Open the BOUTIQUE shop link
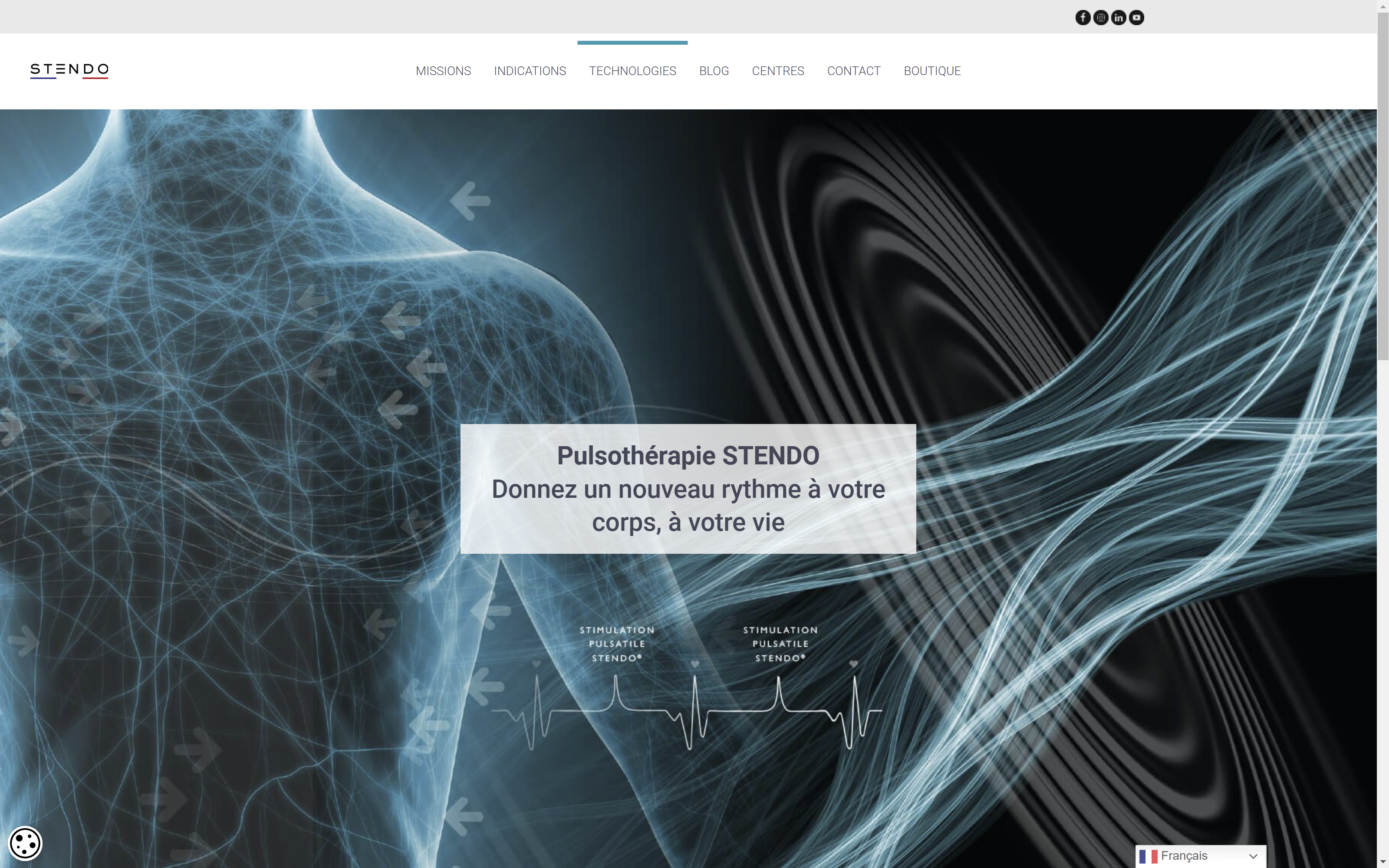Viewport: 1389px width, 868px height. tap(932, 71)
